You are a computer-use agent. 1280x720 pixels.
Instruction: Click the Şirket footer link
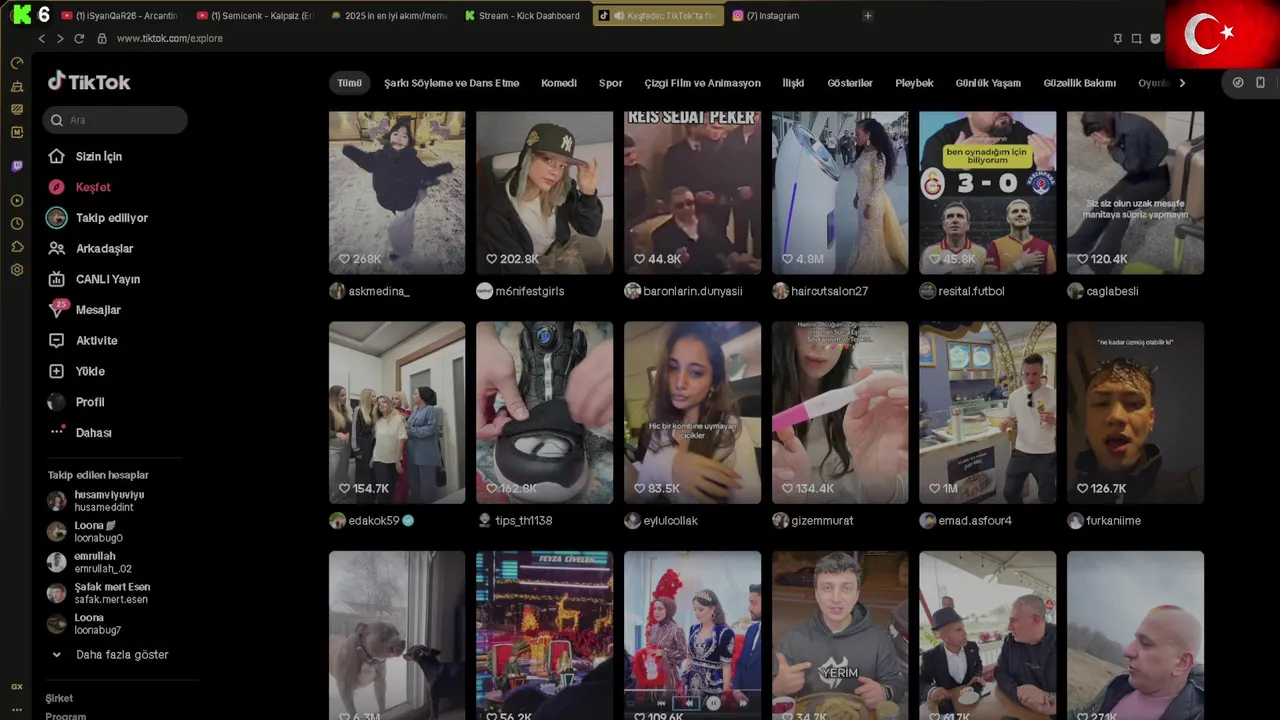coord(59,698)
